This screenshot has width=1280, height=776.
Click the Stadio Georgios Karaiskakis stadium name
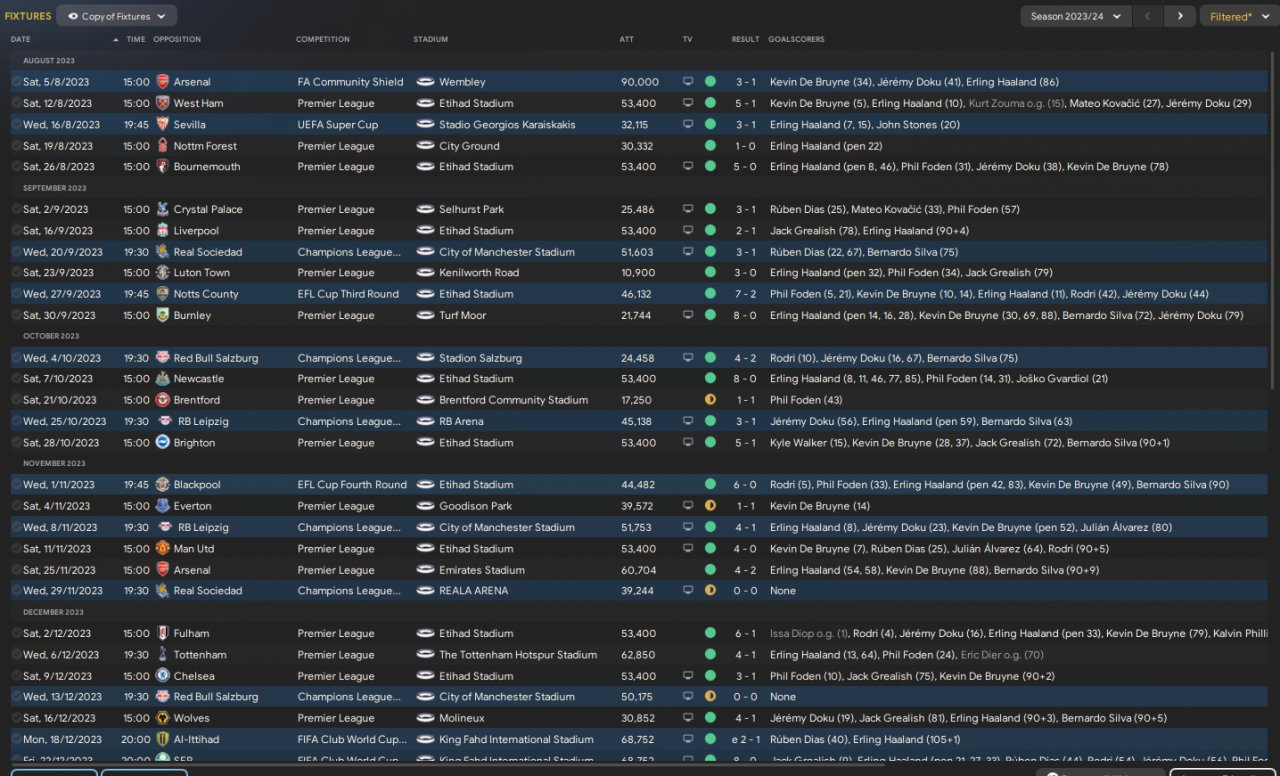pyautogui.click(x=508, y=125)
